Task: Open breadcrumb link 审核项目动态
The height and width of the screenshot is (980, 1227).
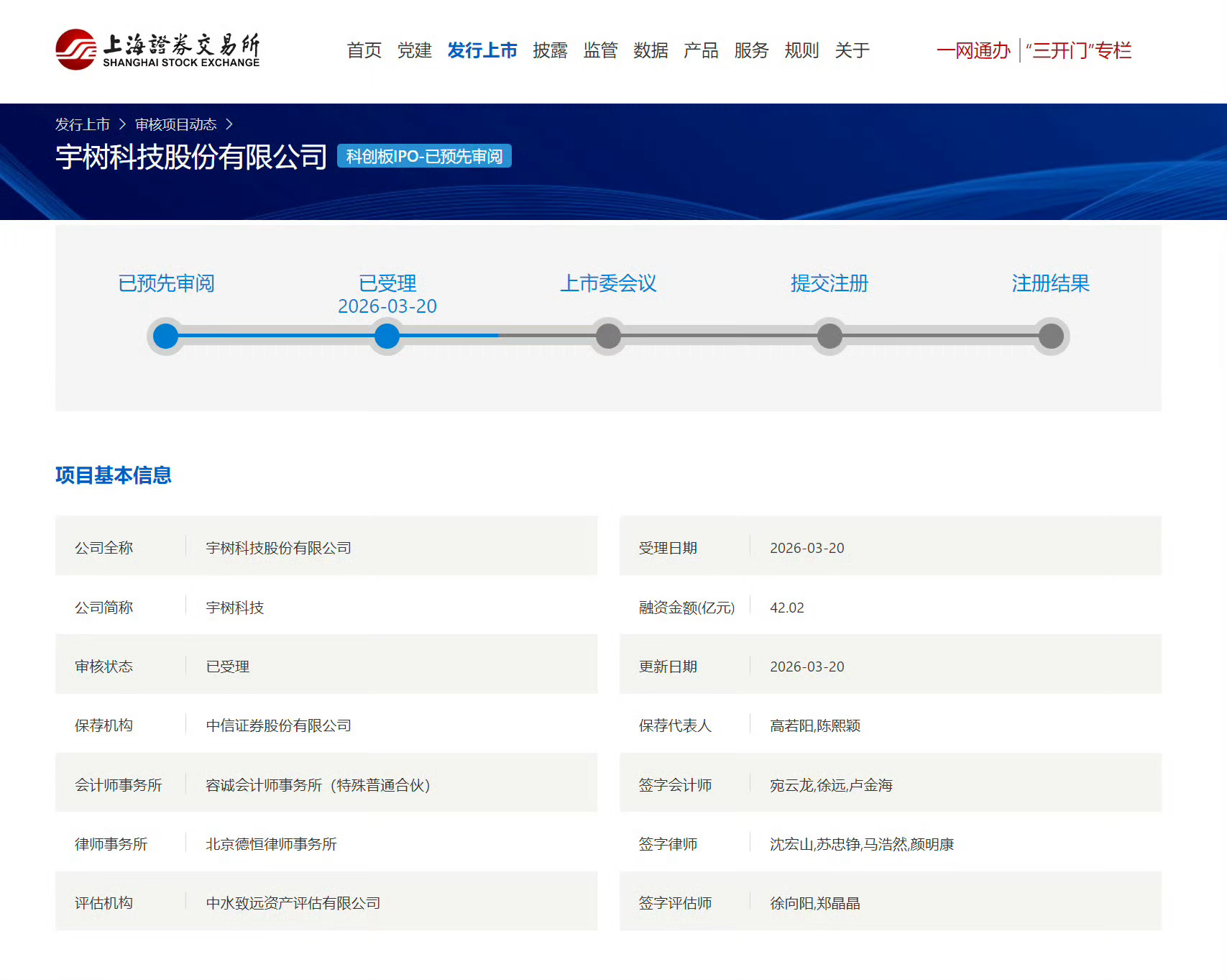Action: [x=175, y=124]
